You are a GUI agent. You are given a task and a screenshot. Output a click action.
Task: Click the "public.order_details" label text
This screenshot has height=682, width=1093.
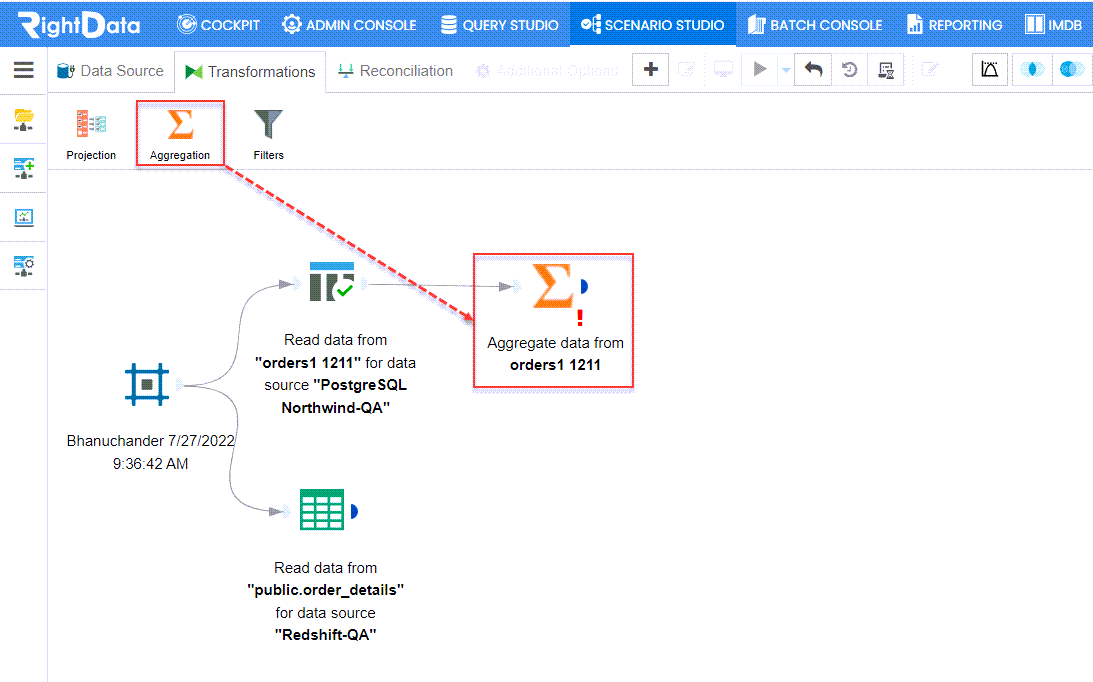[326, 590]
